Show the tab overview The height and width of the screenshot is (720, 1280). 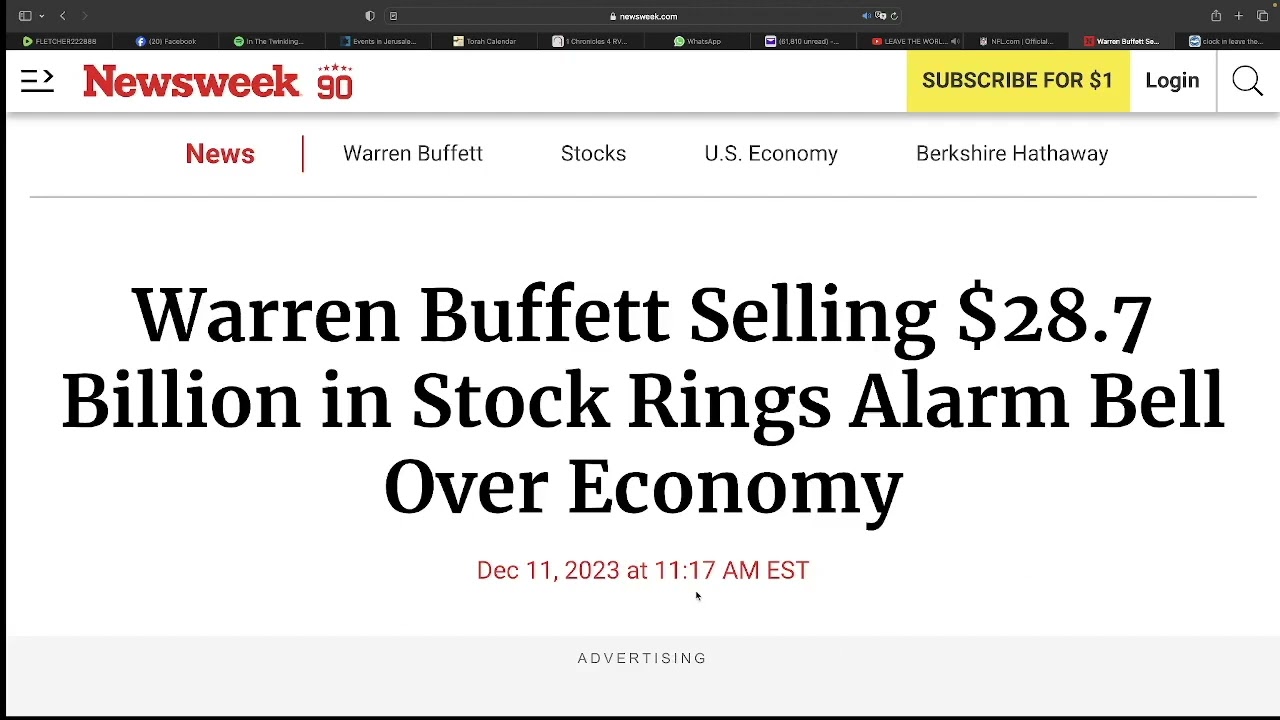pyautogui.click(x=1262, y=16)
